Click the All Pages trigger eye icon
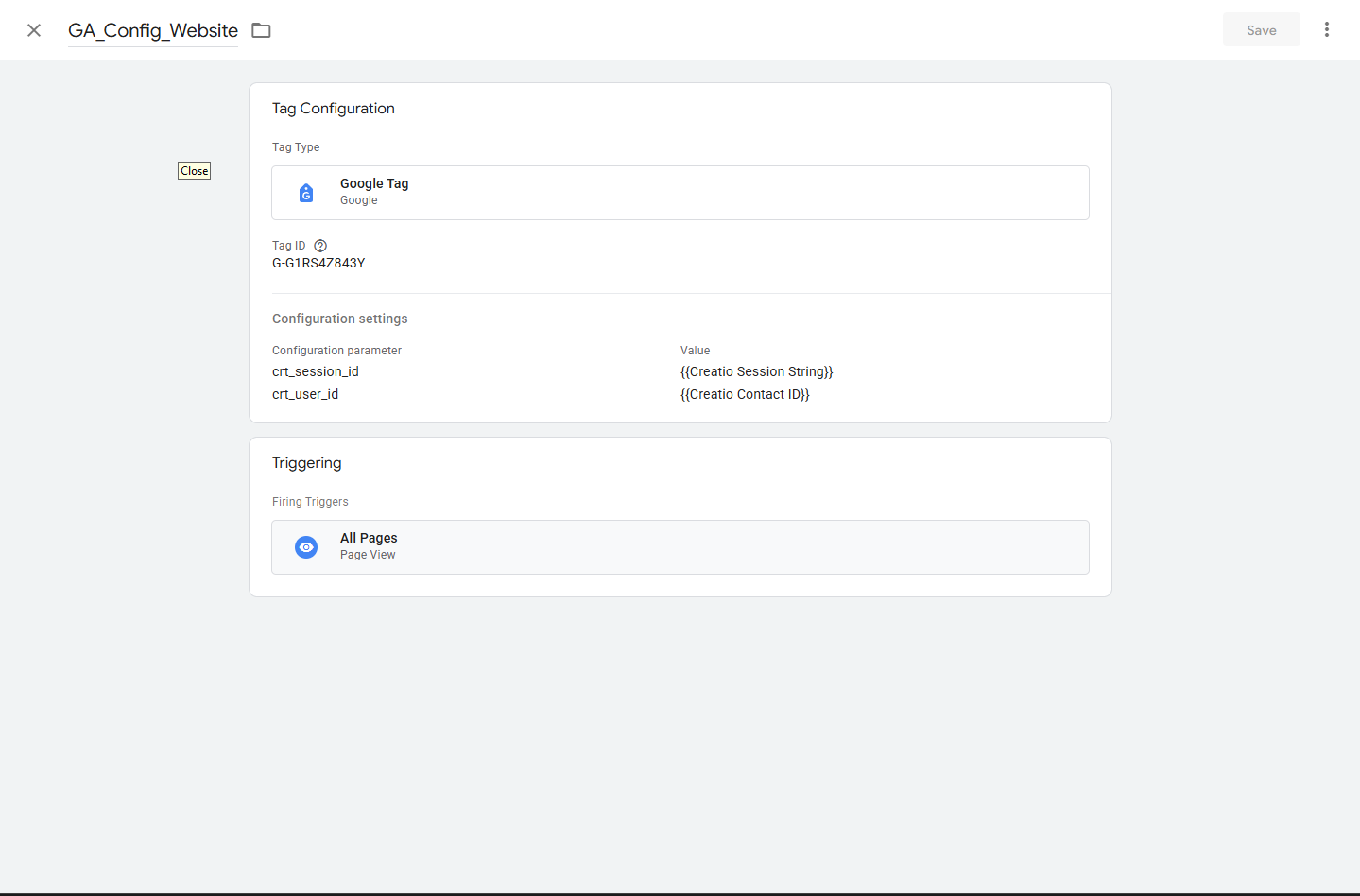This screenshot has width=1360, height=896. (306, 547)
